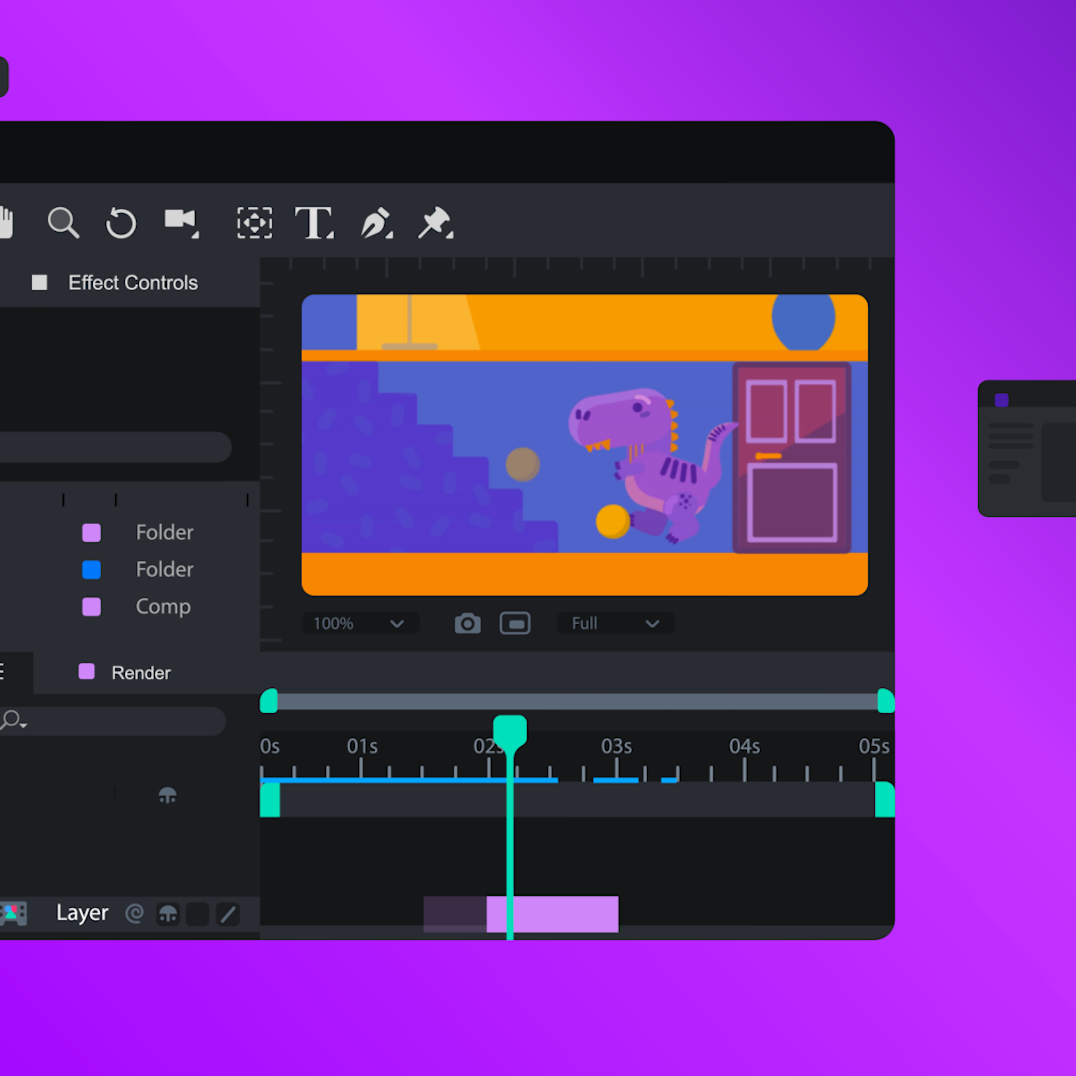Switch to the Effect Controls panel
The height and width of the screenshot is (1076, 1076).
(132, 282)
